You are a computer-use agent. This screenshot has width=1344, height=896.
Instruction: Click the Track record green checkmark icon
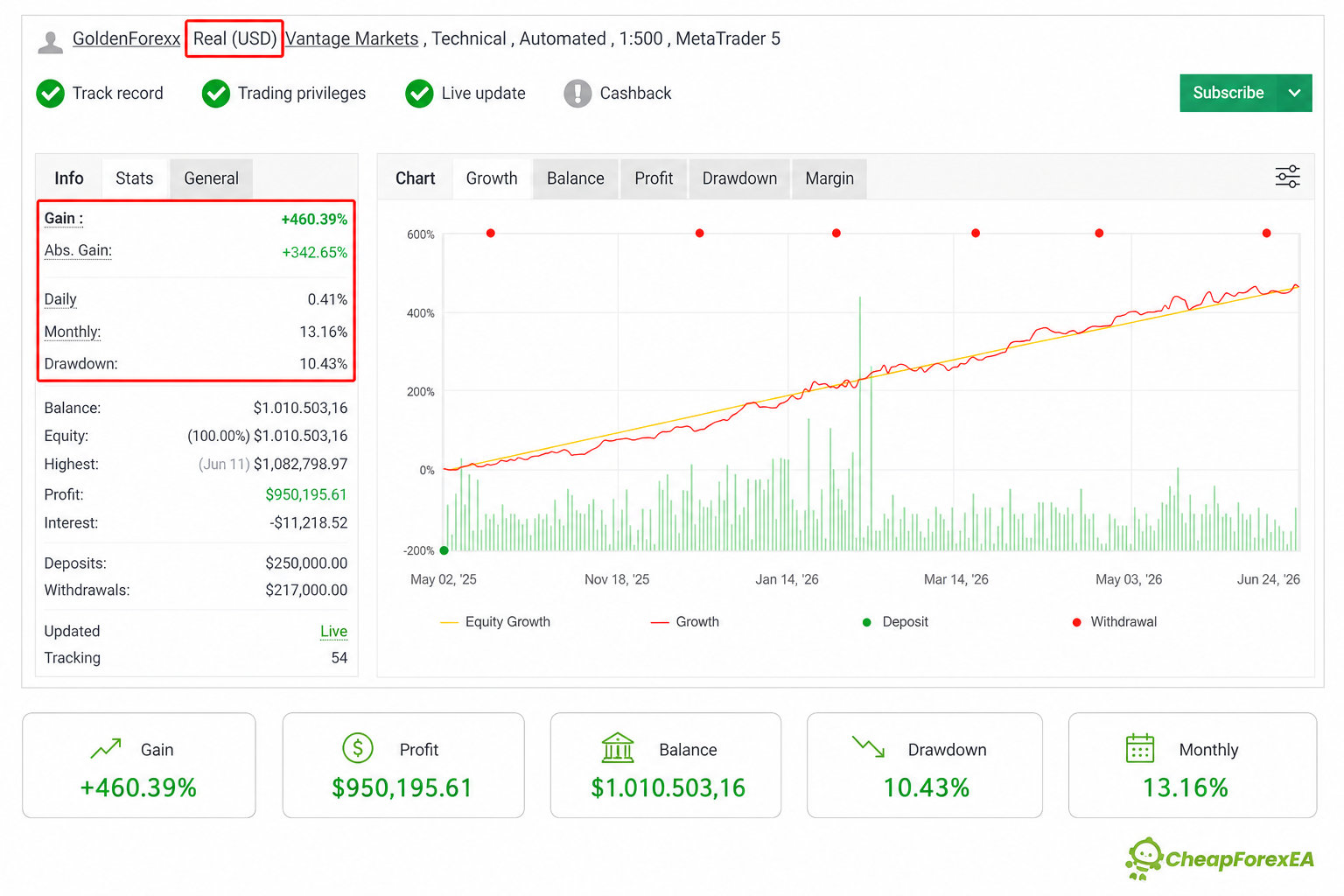click(x=51, y=94)
